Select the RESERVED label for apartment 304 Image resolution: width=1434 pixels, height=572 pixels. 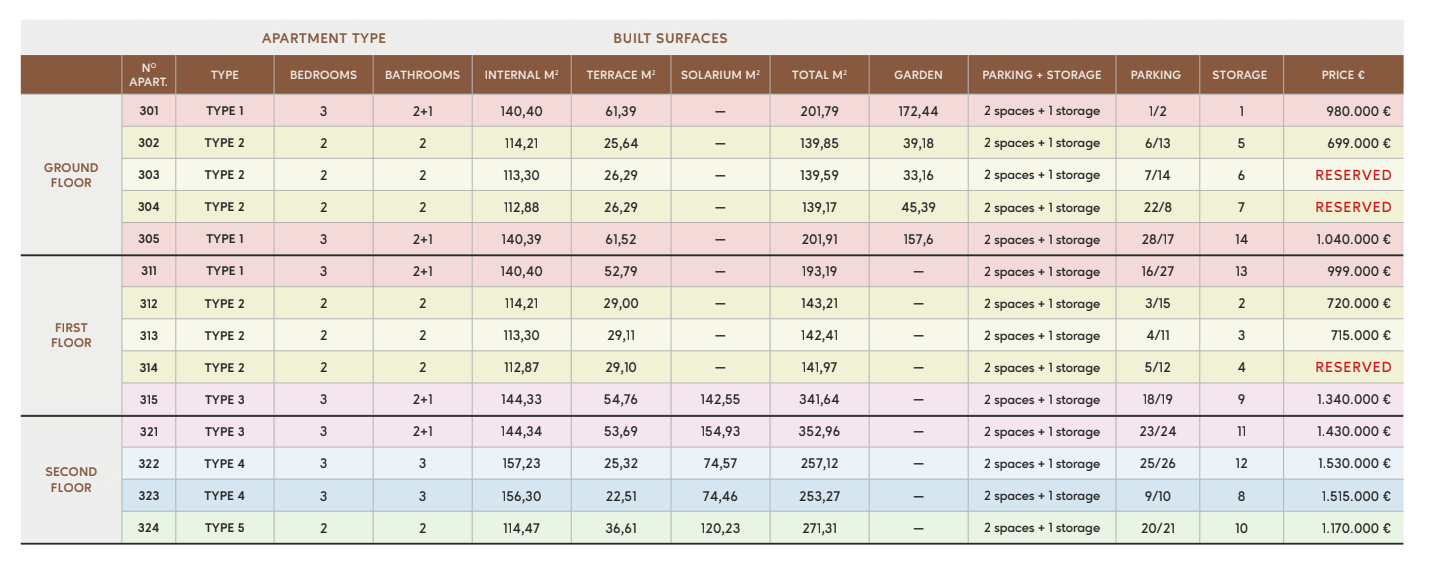pyautogui.click(x=1353, y=207)
